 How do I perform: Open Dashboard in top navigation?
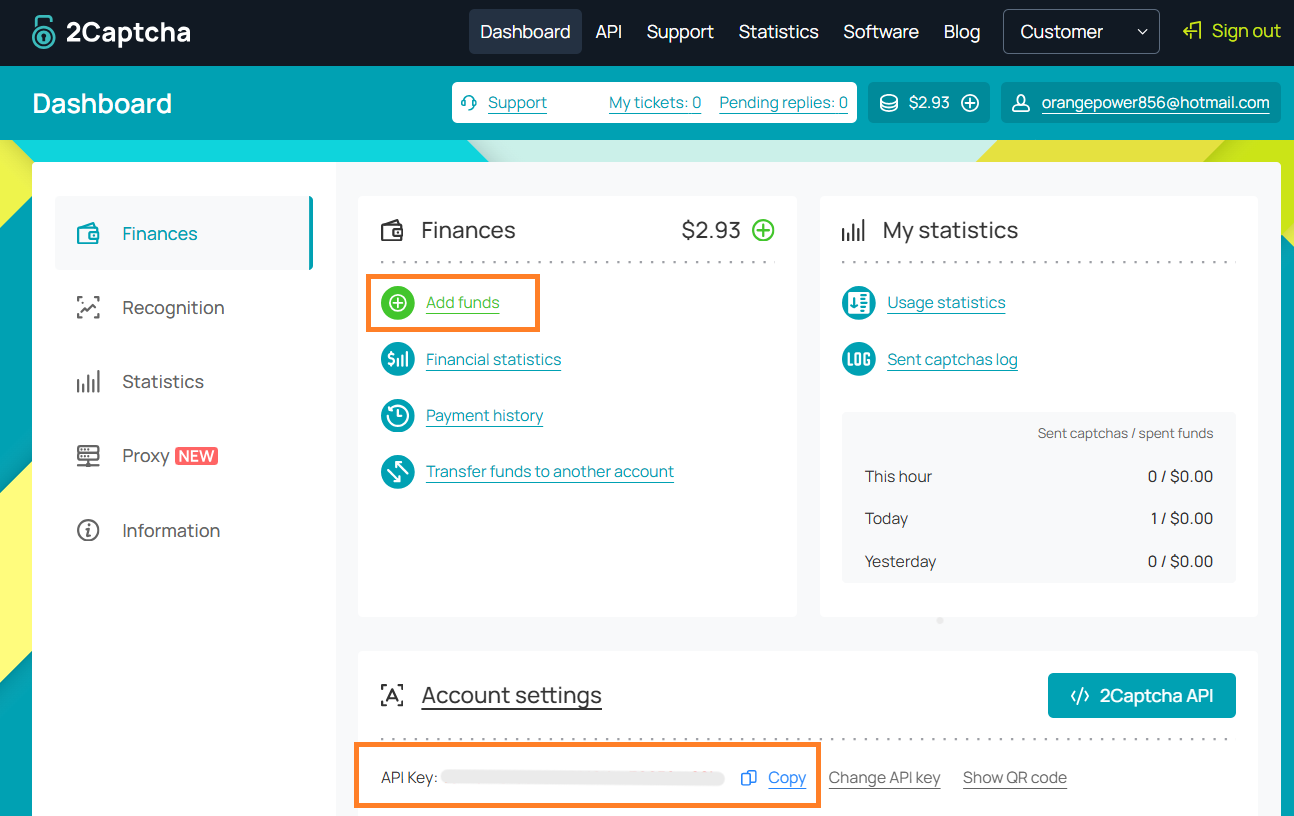(x=525, y=32)
